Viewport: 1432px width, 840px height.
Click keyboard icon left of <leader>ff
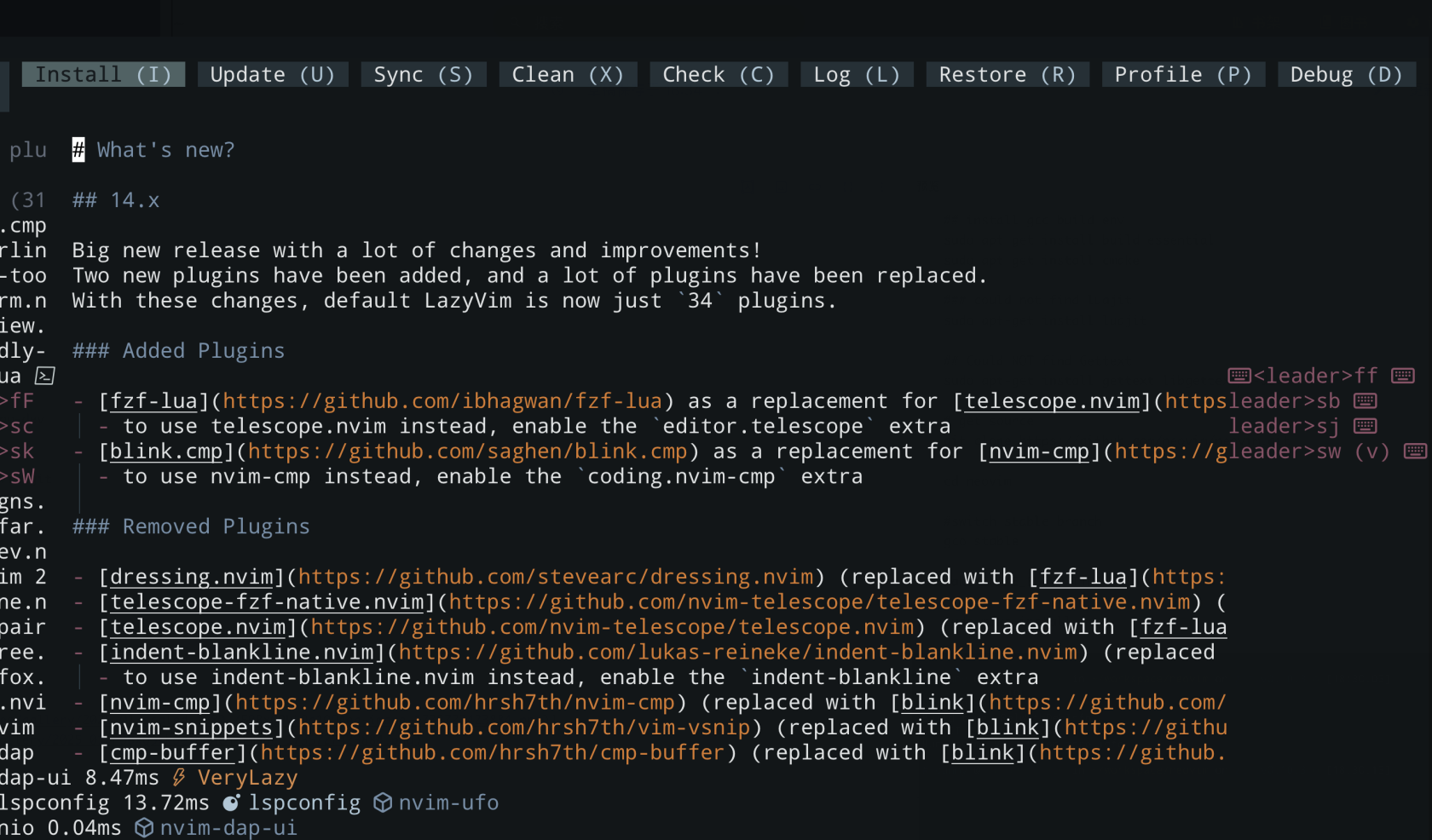coord(1239,376)
